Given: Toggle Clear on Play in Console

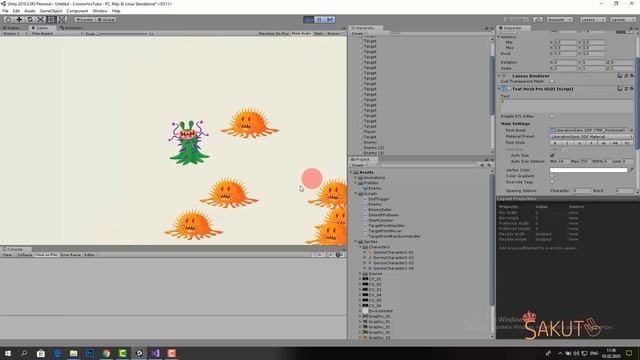Looking at the screenshot, I should 46,255.
